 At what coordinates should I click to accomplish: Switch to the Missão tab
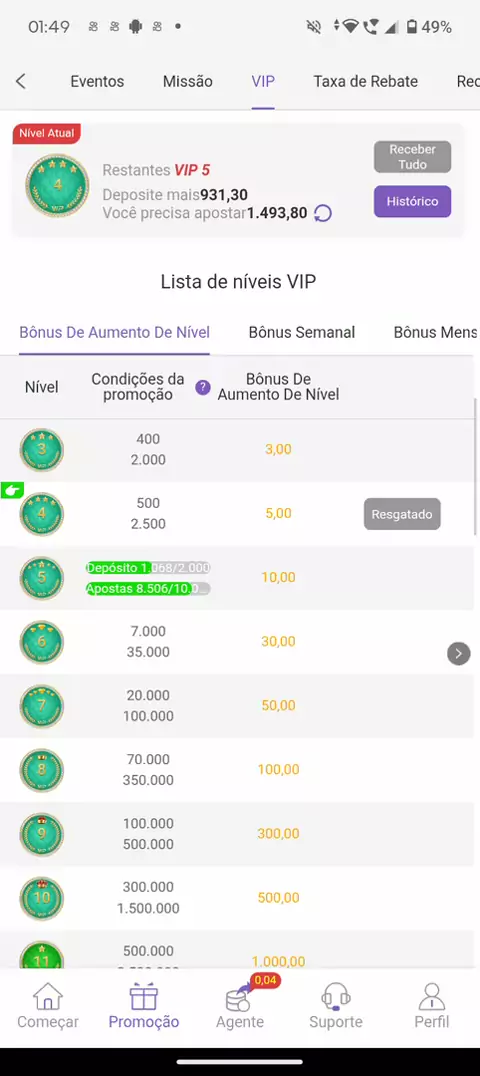point(187,82)
